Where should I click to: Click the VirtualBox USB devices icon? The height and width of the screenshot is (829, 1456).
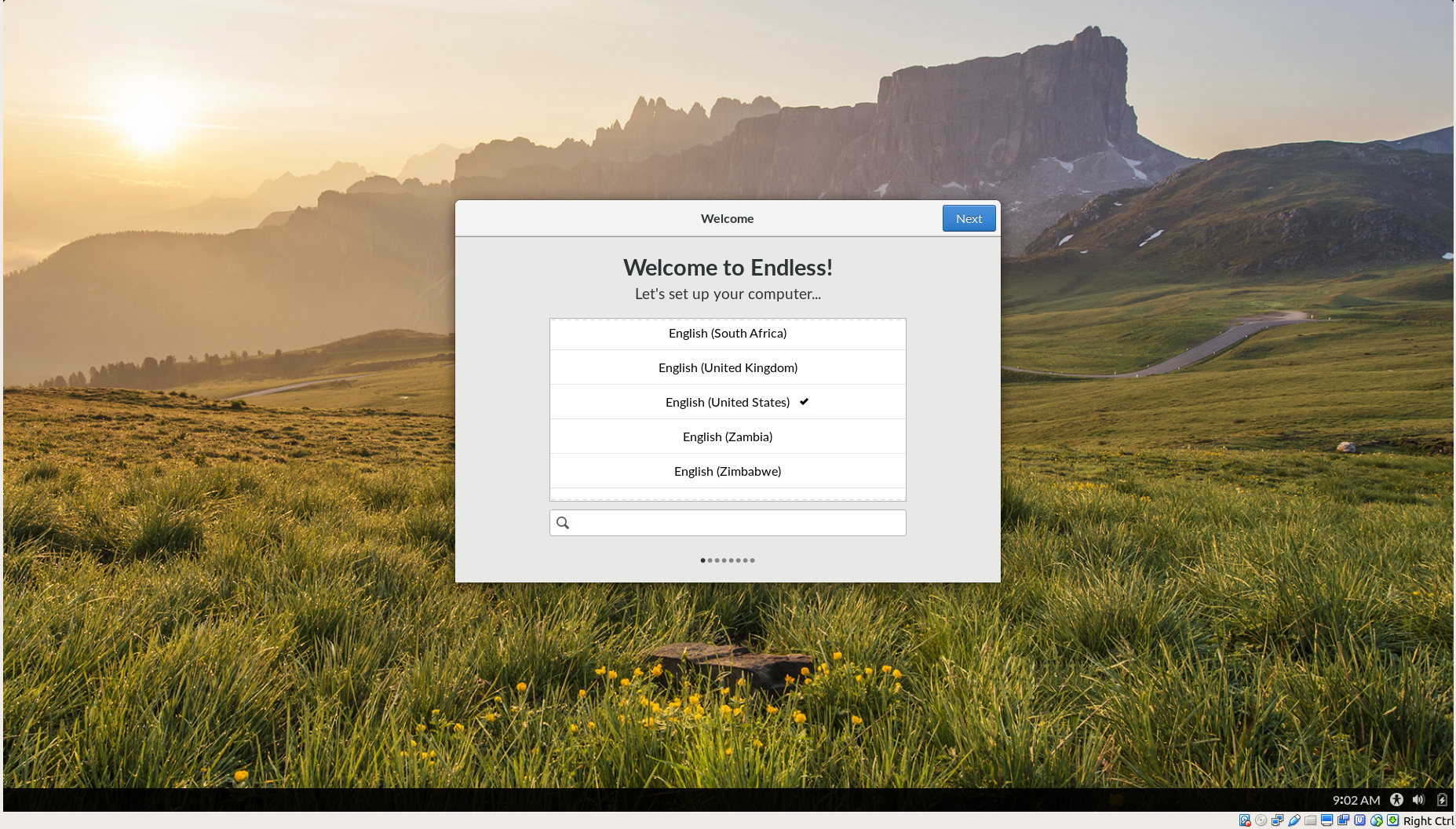pos(1294,820)
